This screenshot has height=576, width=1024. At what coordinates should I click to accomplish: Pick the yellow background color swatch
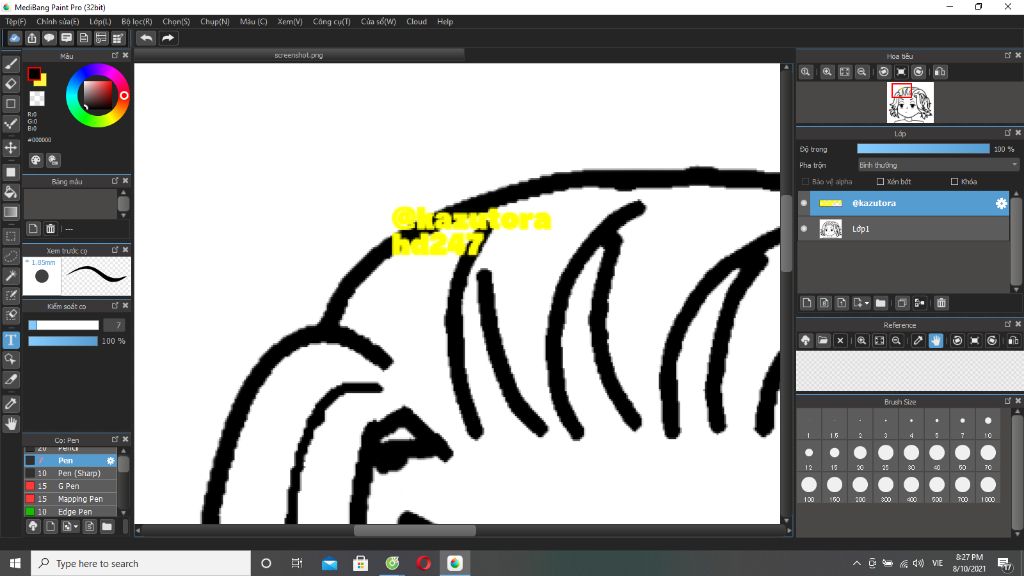42,82
